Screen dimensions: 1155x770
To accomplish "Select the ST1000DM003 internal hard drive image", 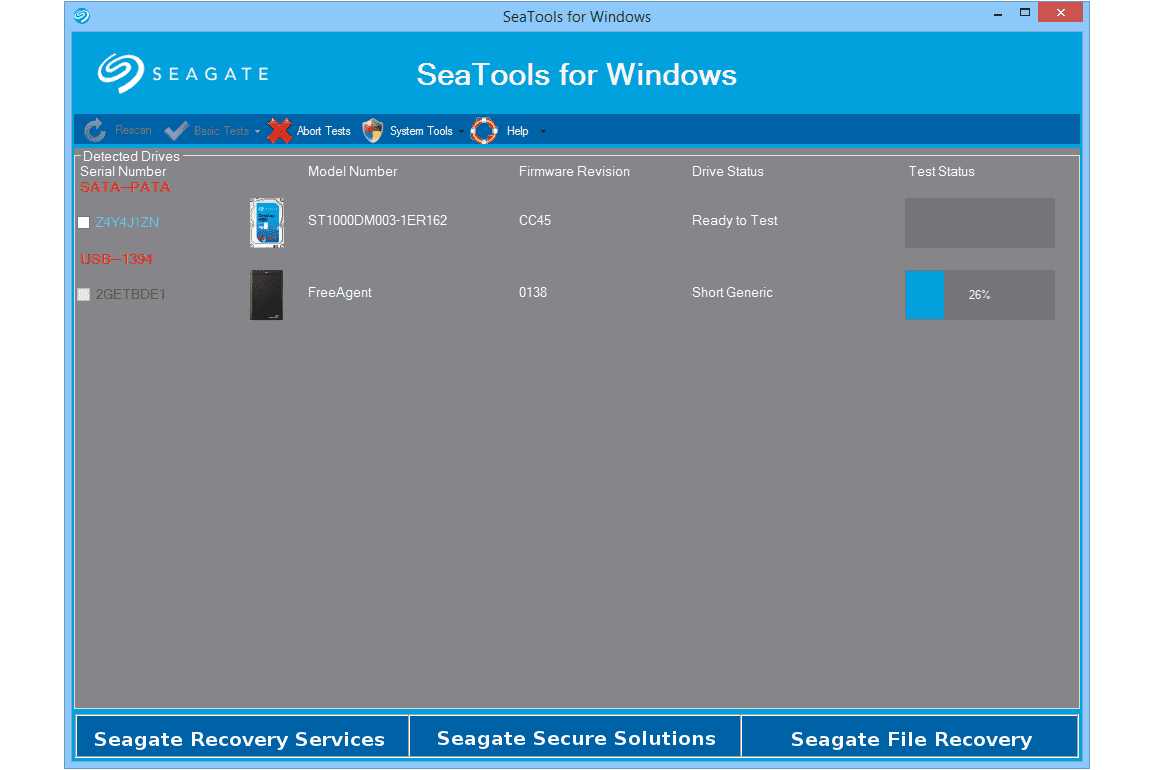I will tap(267, 222).
